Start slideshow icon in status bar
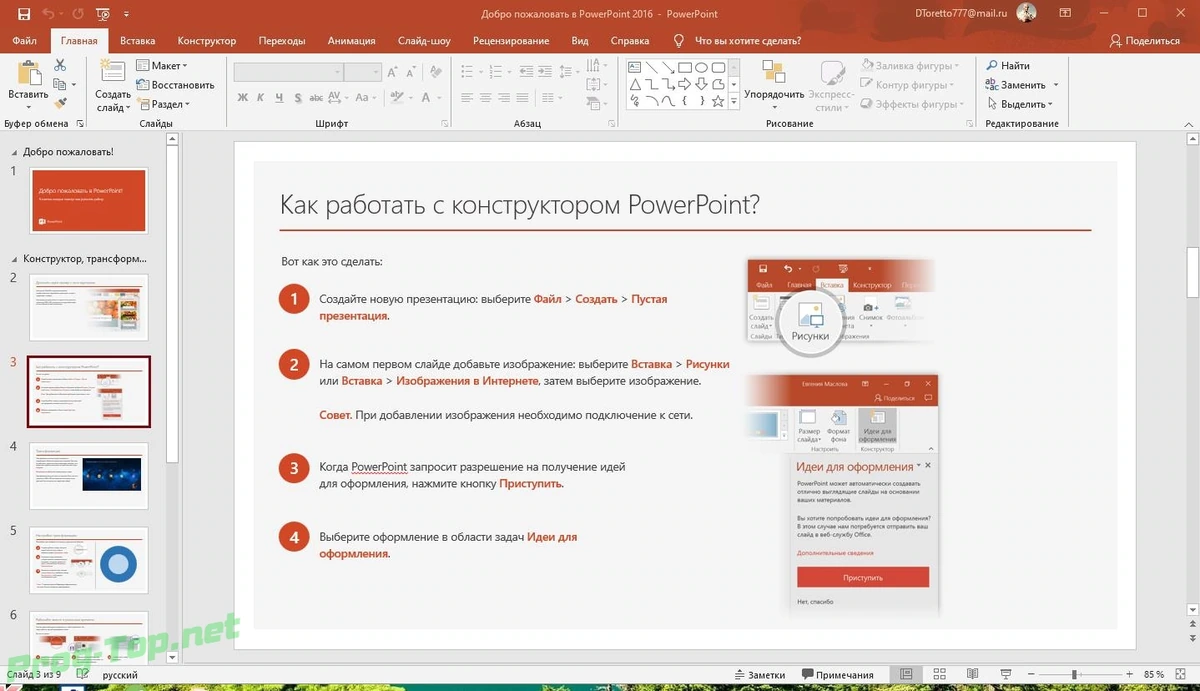 pos(1005,675)
